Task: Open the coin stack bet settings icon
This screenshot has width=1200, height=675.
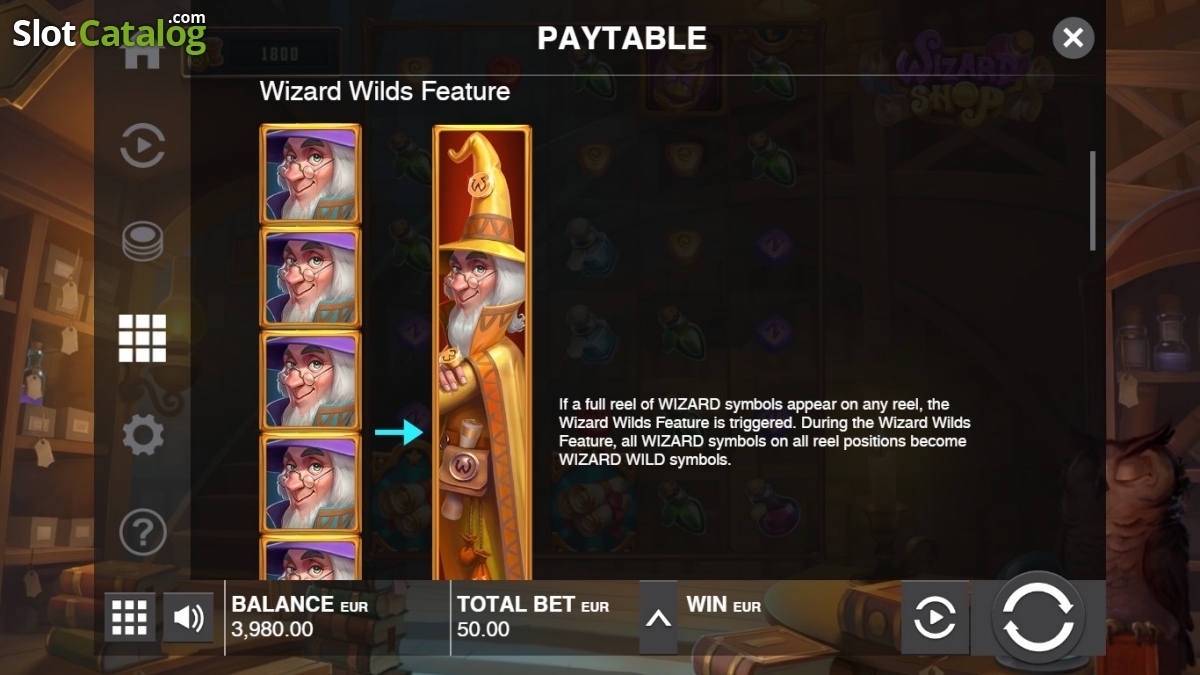Action: 143,241
